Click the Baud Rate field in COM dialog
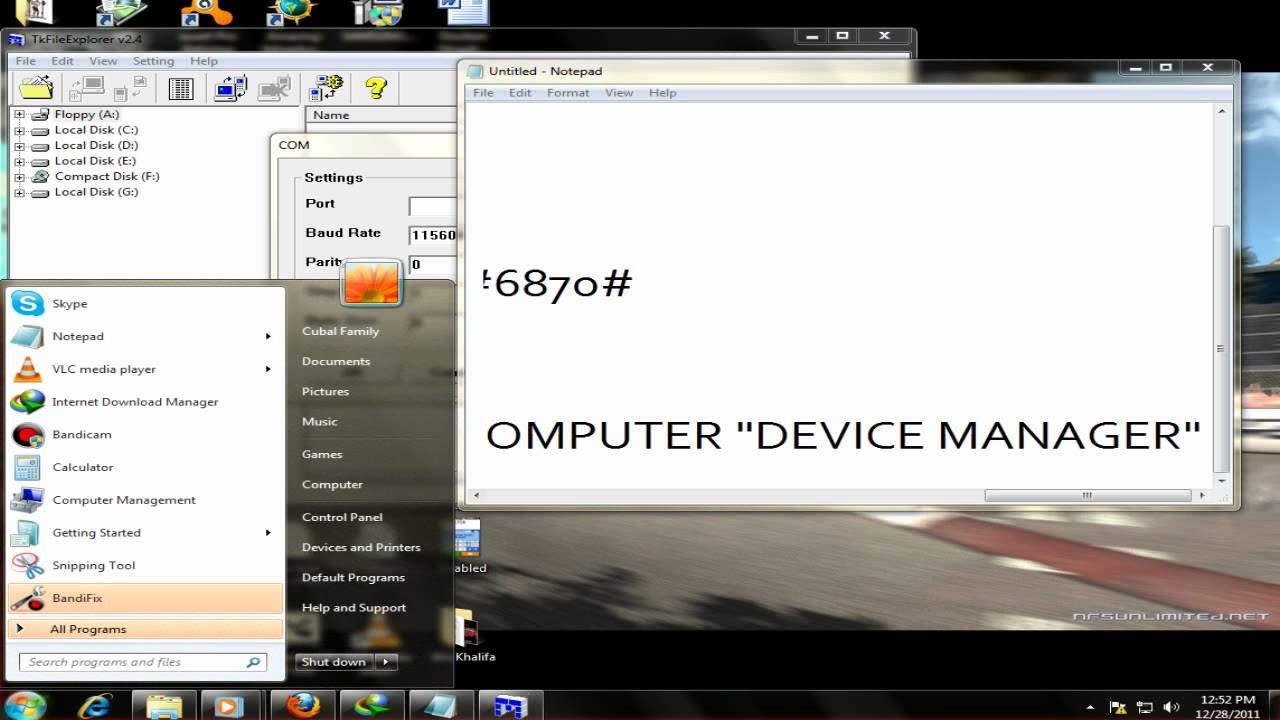The height and width of the screenshot is (720, 1280). point(432,235)
